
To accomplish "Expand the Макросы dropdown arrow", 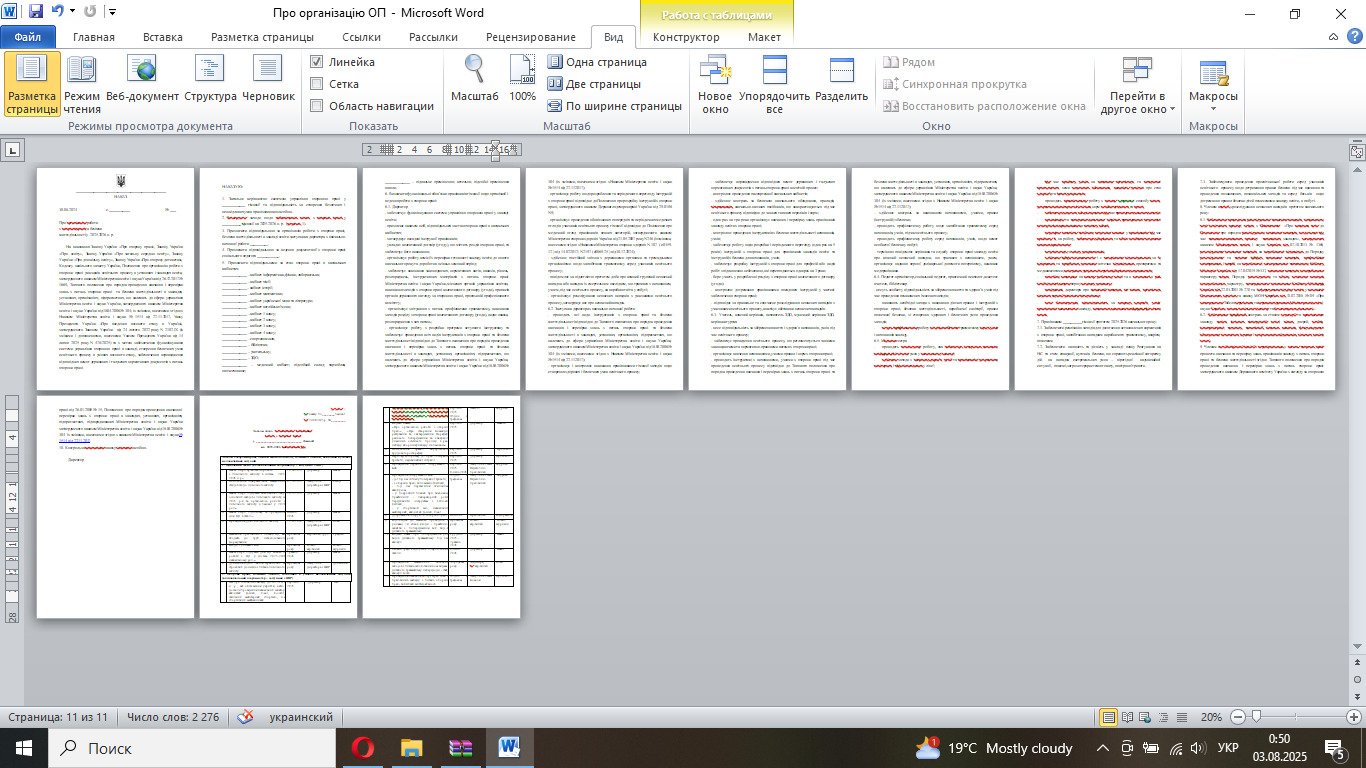I will pos(1213,109).
